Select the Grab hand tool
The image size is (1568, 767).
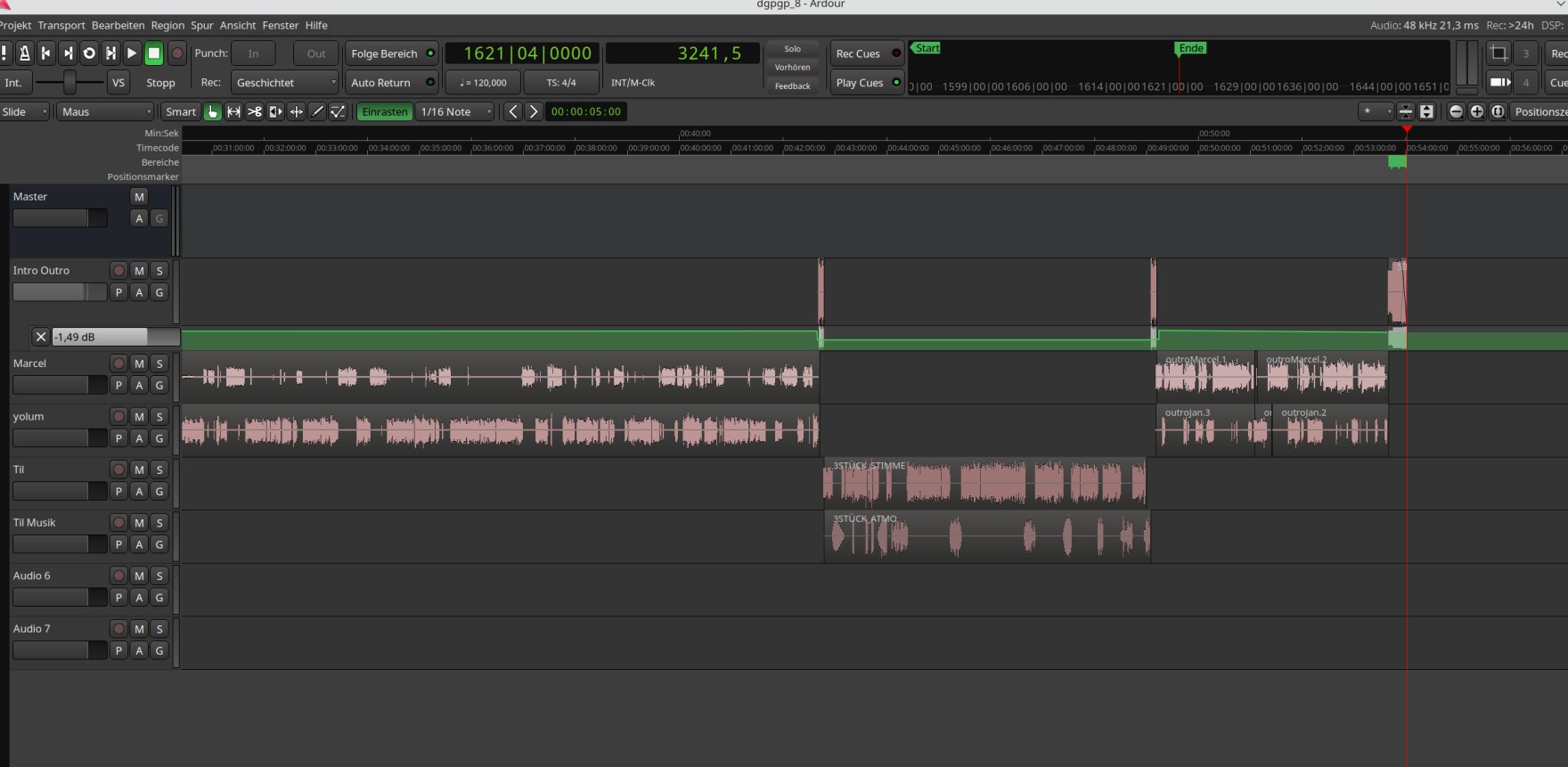(x=212, y=111)
